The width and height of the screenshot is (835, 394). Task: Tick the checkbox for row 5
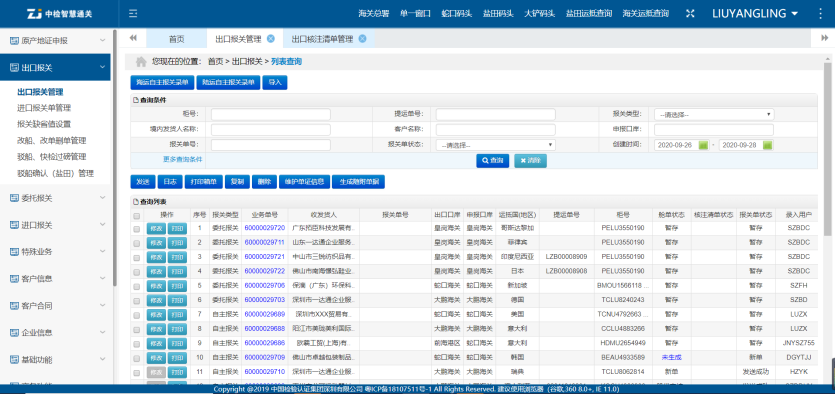tap(137, 286)
